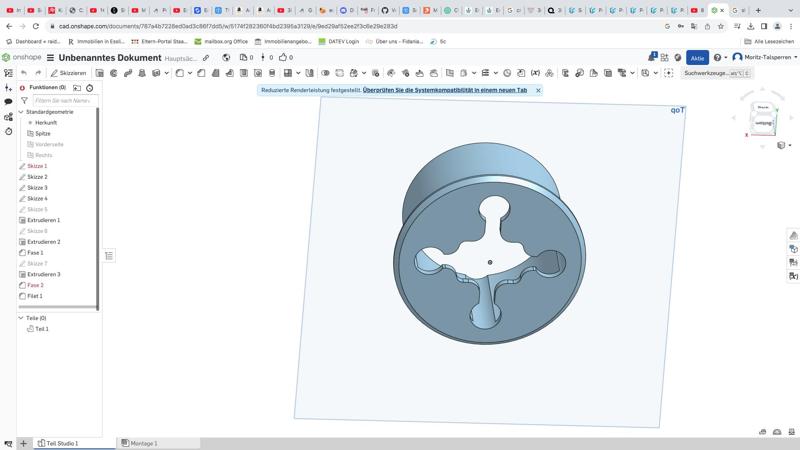Open Moritz-Talsperren account dropdown

[765, 57]
